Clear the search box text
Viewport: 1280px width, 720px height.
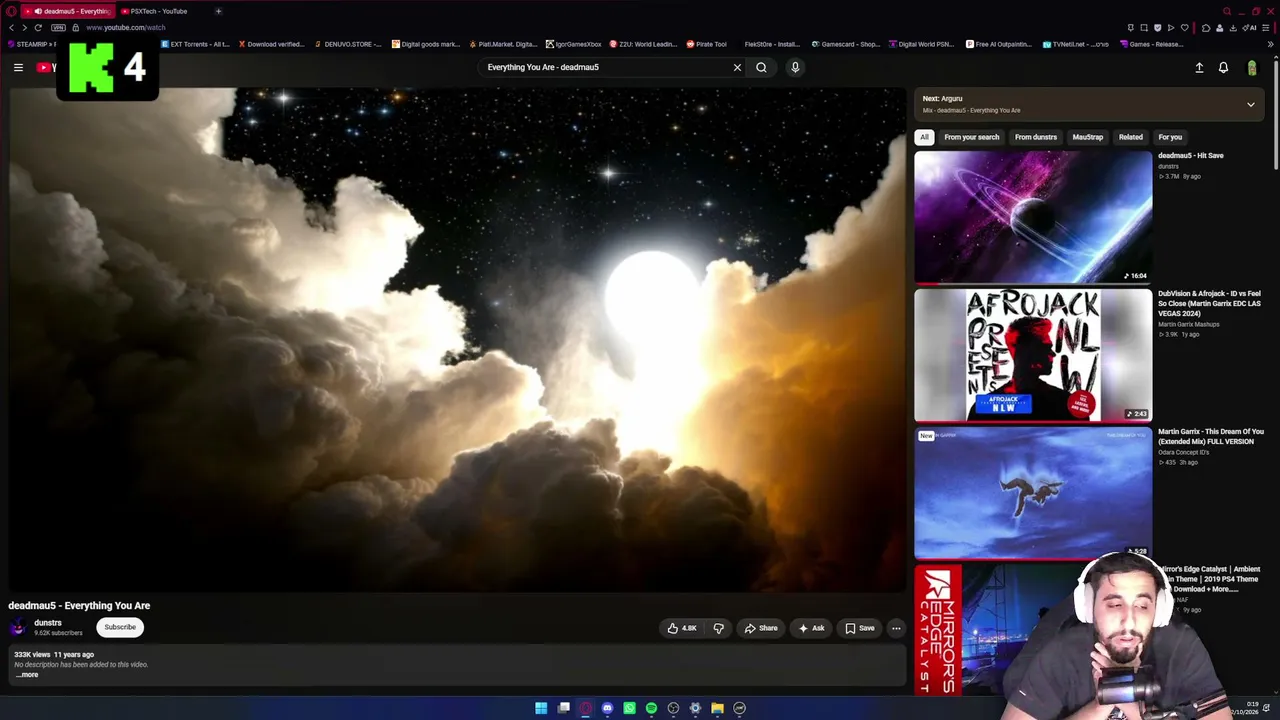click(x=737, y=67)
